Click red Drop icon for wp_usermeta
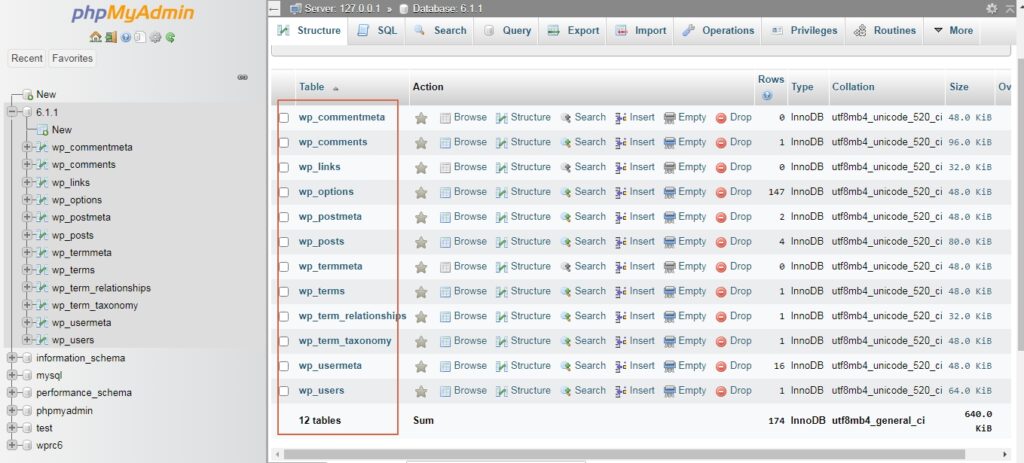1024x463 pixels. tap(721, 366)
